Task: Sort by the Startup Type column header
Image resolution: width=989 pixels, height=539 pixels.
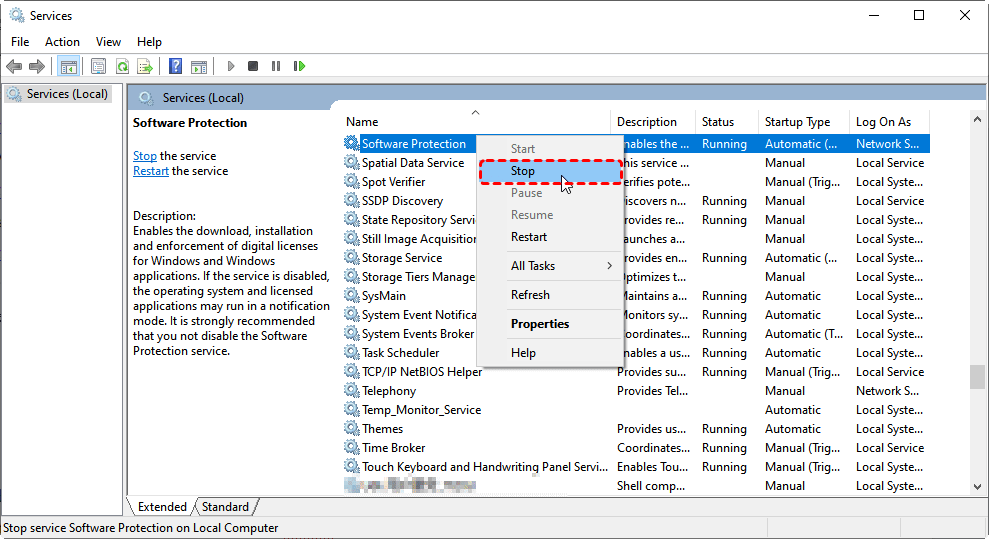Action: (797, 122)
